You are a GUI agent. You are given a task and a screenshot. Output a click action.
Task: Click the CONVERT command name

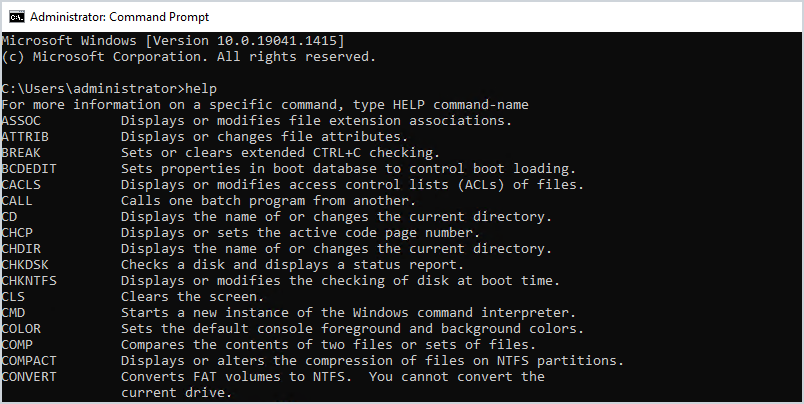click(30, 376)
